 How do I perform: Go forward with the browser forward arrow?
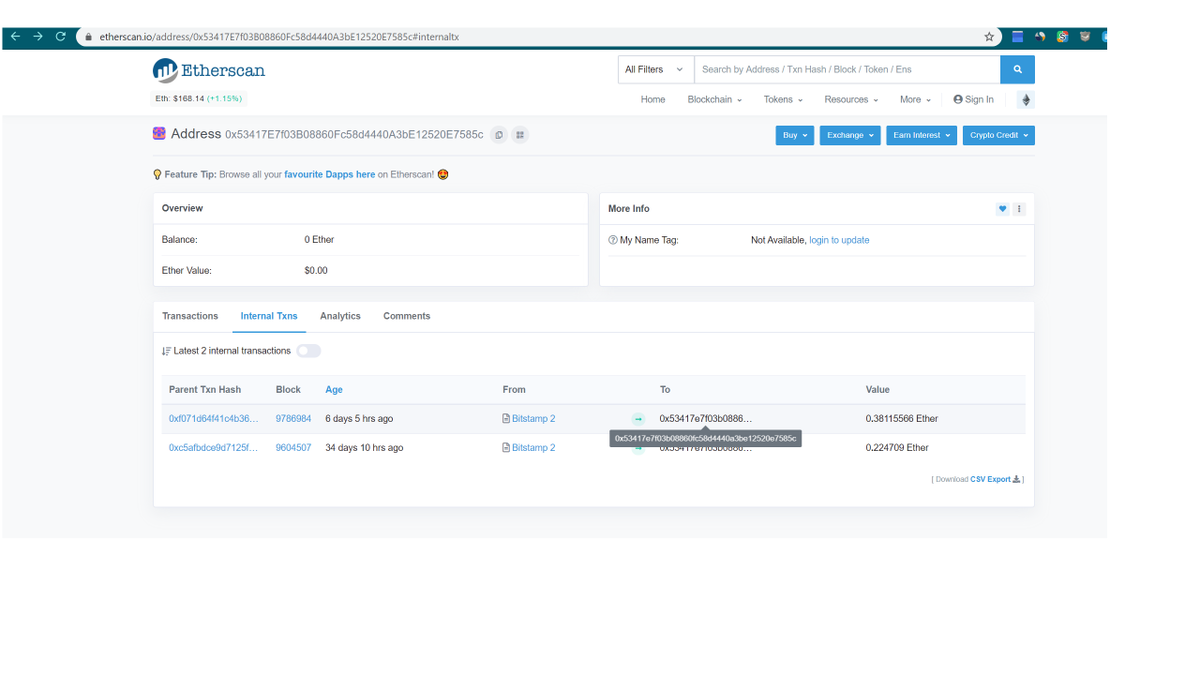(38, 37)
